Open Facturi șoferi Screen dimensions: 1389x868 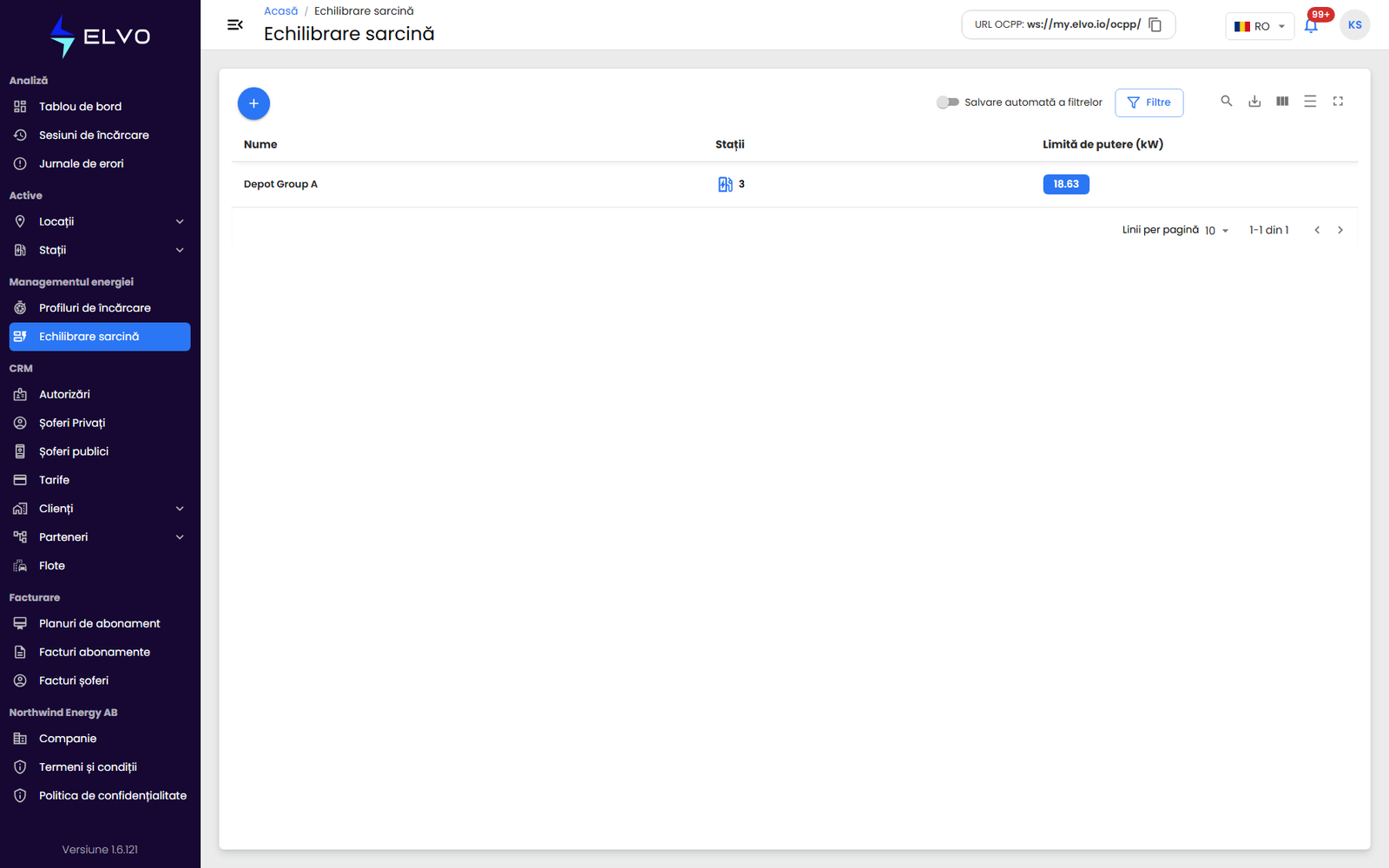coord(100,681)
